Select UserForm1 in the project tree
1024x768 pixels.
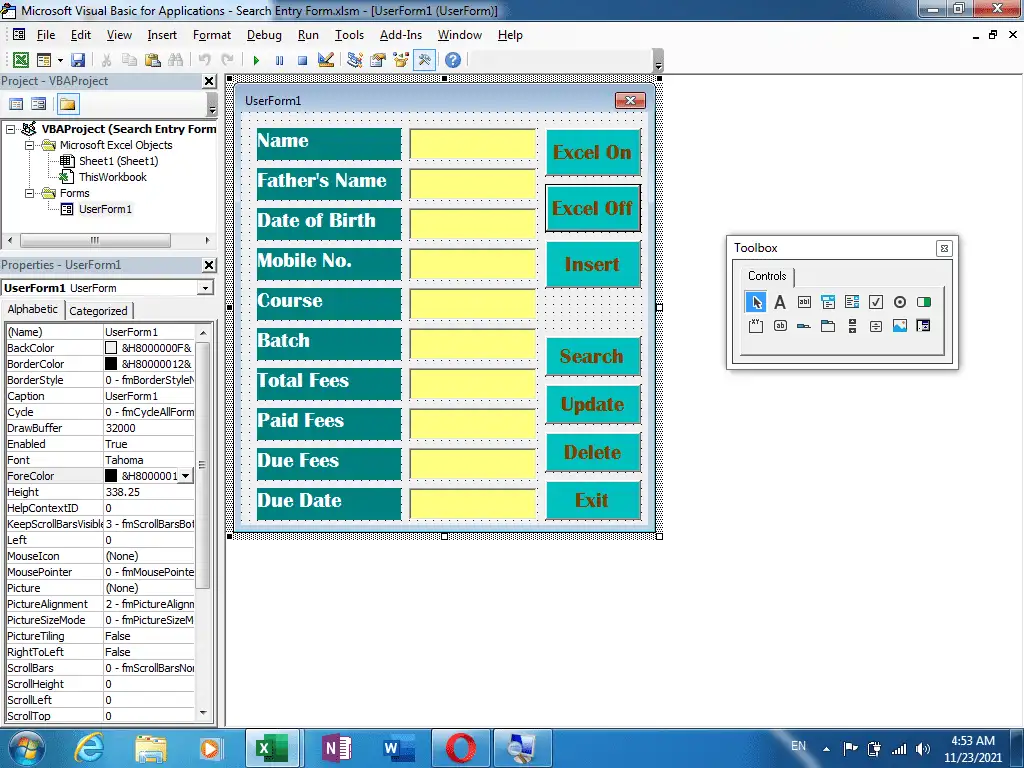(x=105, y=209)
